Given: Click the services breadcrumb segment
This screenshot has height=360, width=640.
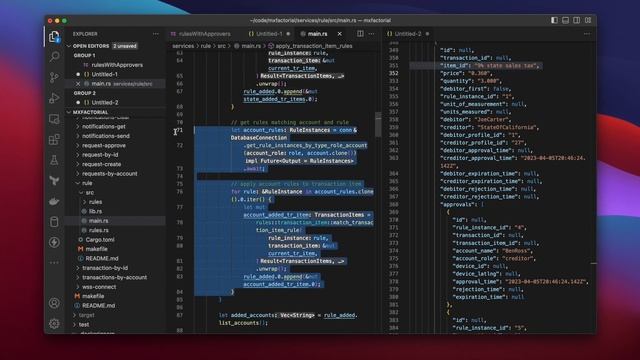Looking at the screenshot, I should tap(183, 46).
